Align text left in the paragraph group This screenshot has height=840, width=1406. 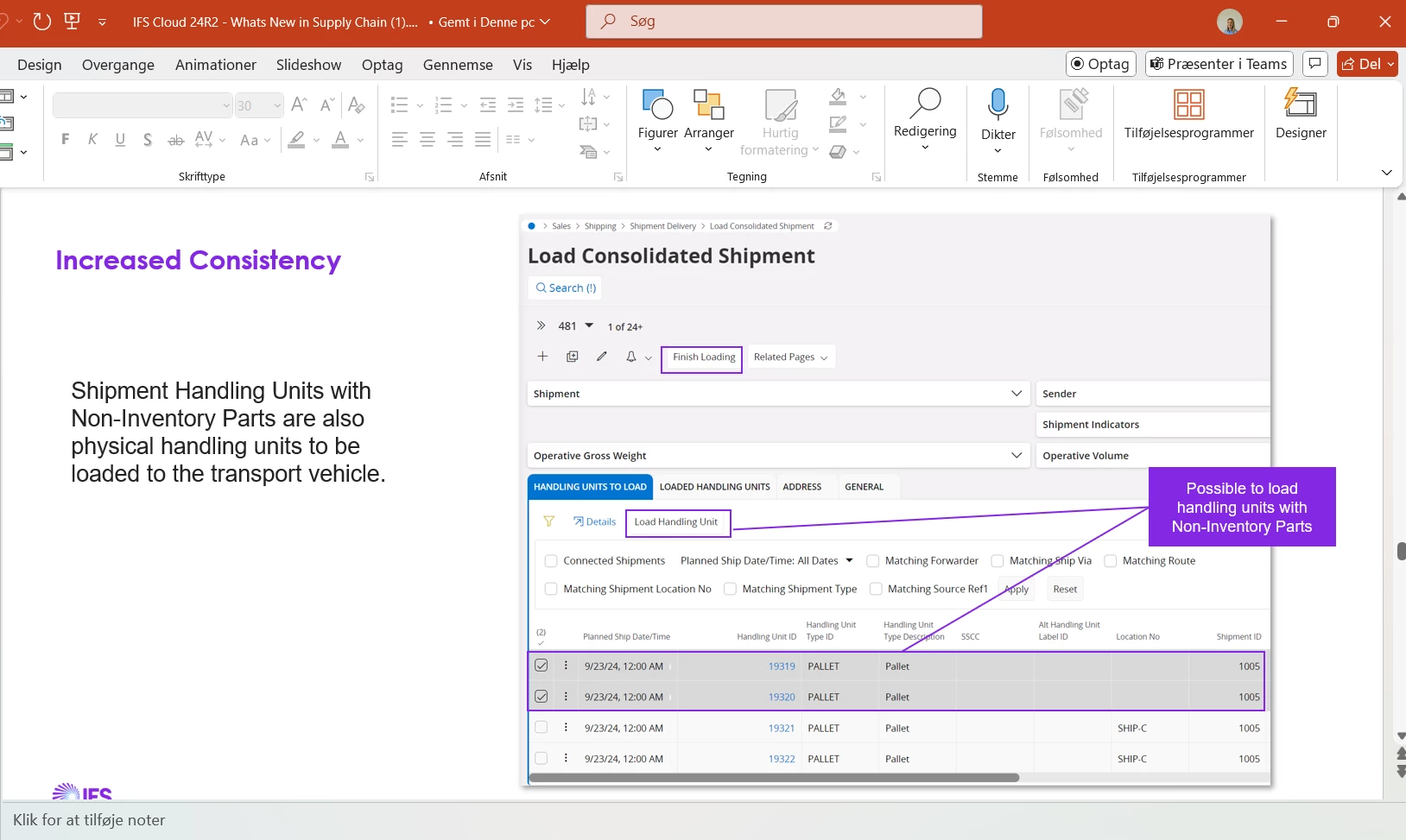399,139
